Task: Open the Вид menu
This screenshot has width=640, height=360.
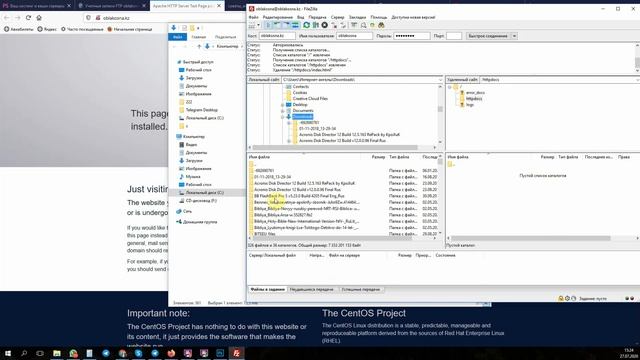Action: 301,17
